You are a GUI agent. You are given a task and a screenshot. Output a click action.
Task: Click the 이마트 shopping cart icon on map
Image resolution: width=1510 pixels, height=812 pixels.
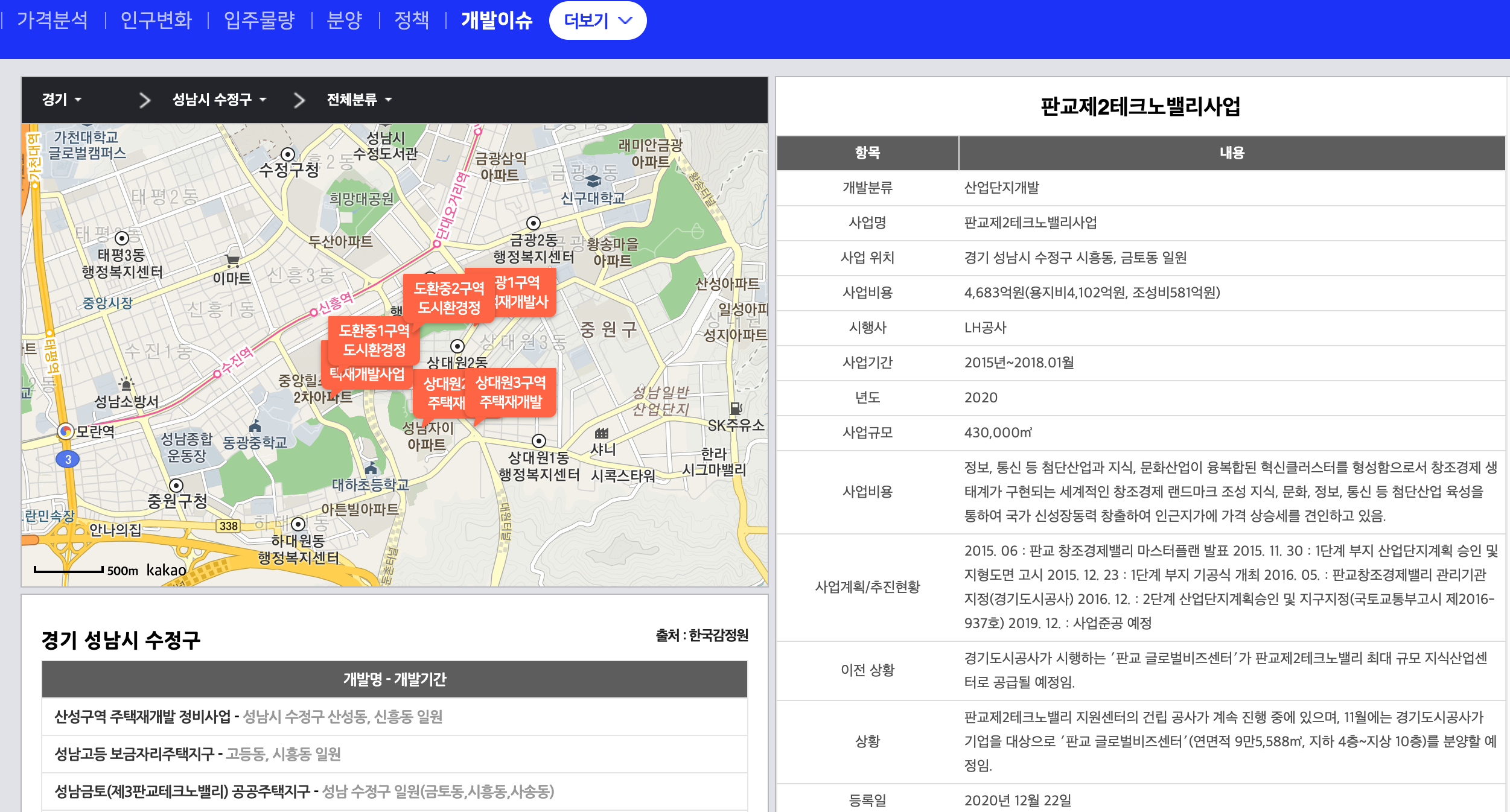[x=232, y=261]
